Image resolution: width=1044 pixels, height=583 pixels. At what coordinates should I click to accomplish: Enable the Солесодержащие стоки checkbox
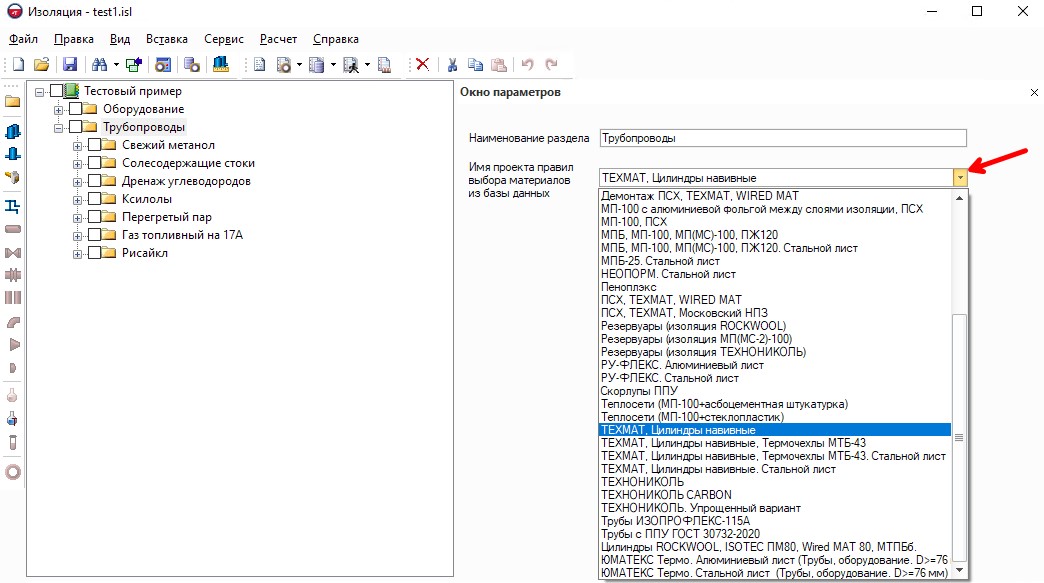[x=95, y=162]
